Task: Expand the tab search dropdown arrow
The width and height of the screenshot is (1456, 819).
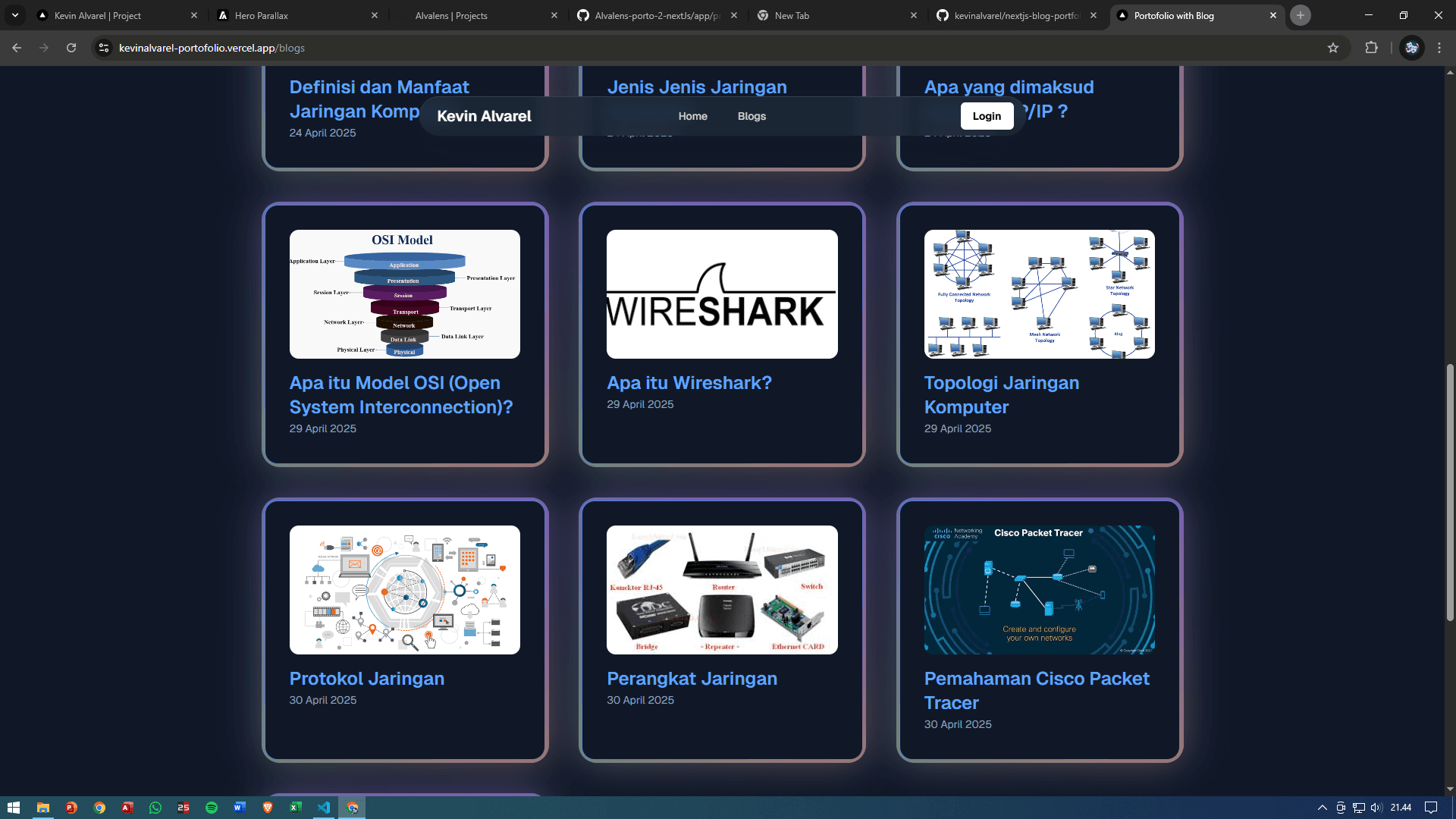Action: [x=15, y=15]
